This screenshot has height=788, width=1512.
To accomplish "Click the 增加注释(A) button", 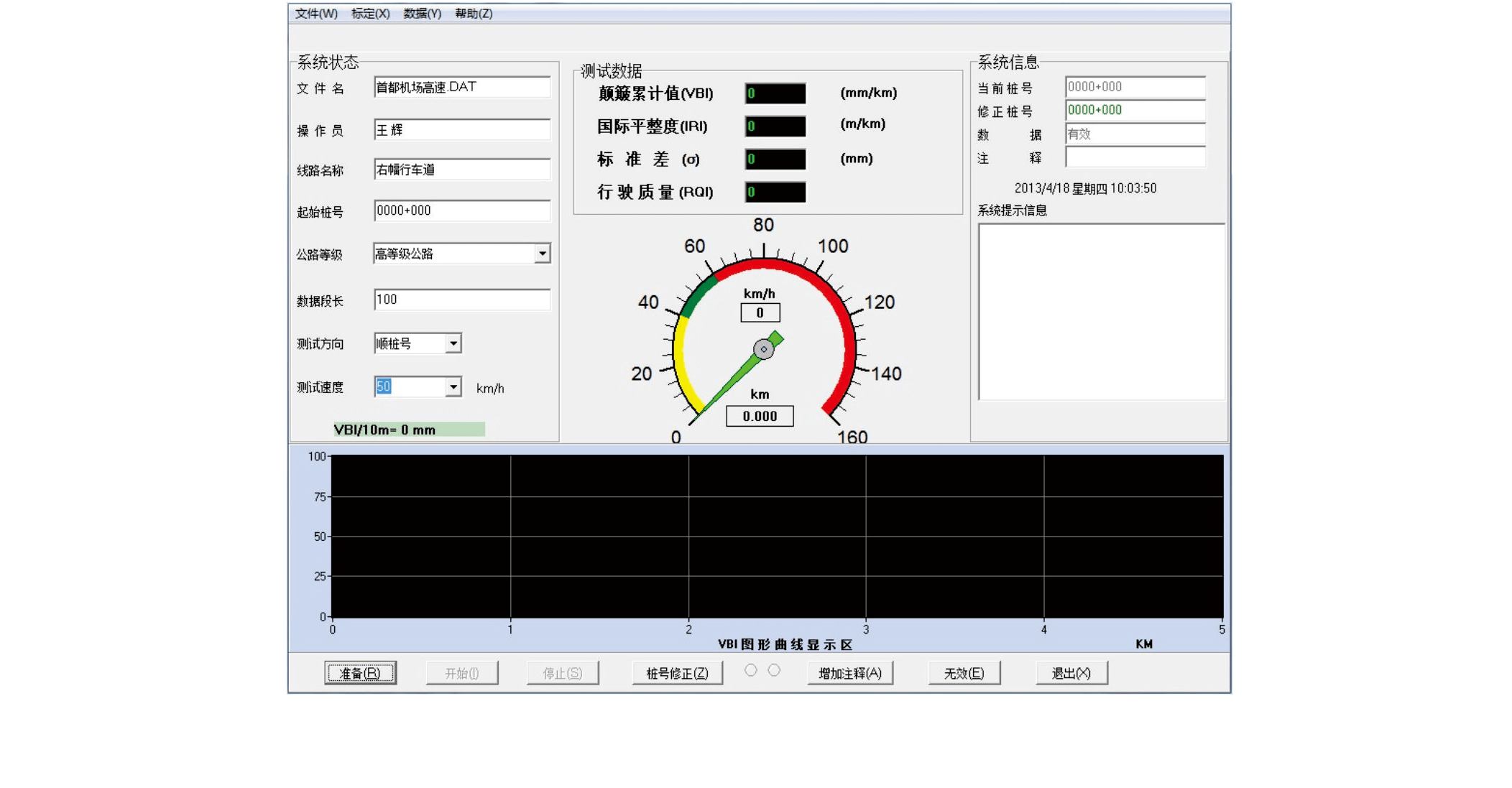I will click(850, 673).
